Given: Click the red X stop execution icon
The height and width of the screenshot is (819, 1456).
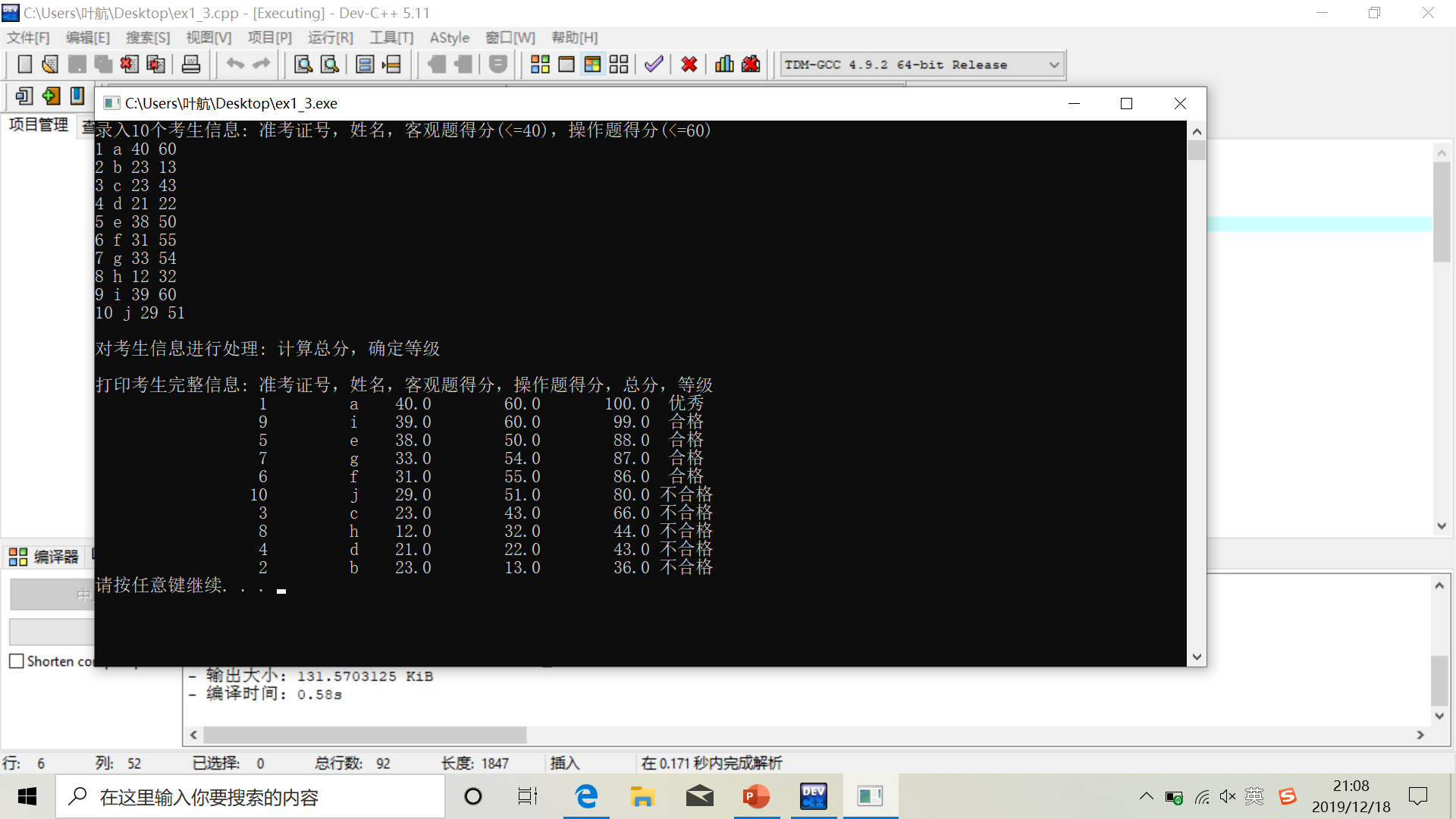Looking at the screenshot, I should [x=689, y=64].
